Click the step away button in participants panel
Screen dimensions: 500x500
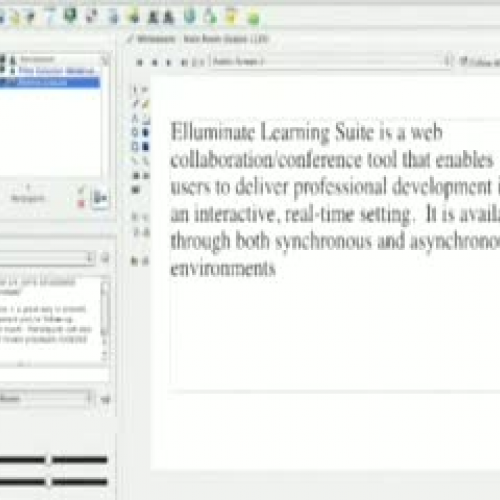coord(100,198)
